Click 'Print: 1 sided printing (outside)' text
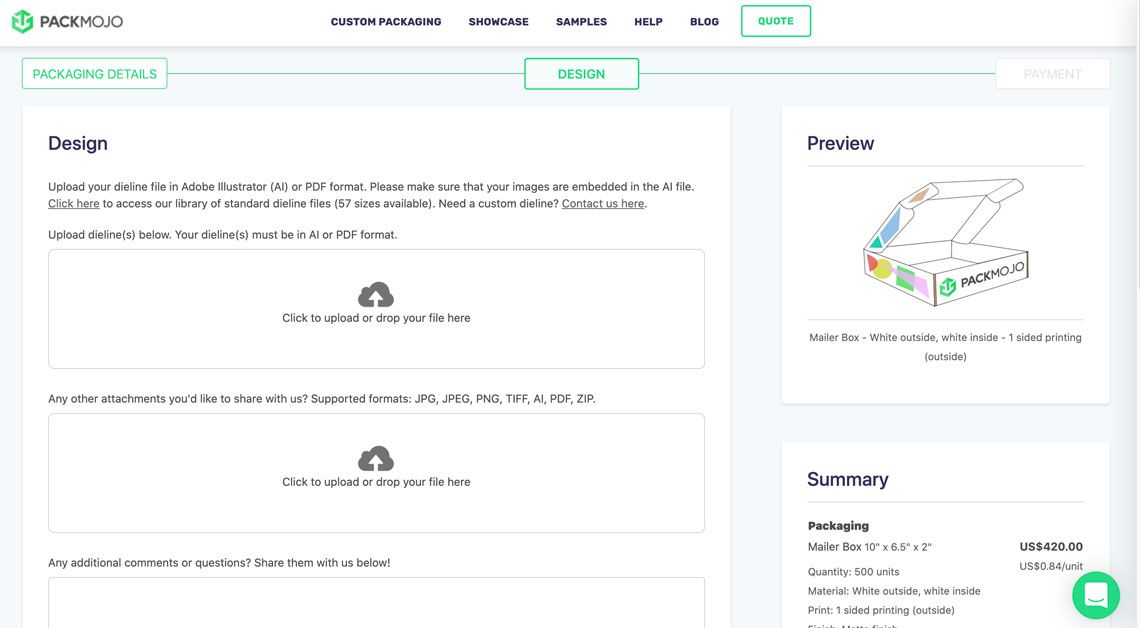Screen dimensions: 1140x628 [881, 611]
